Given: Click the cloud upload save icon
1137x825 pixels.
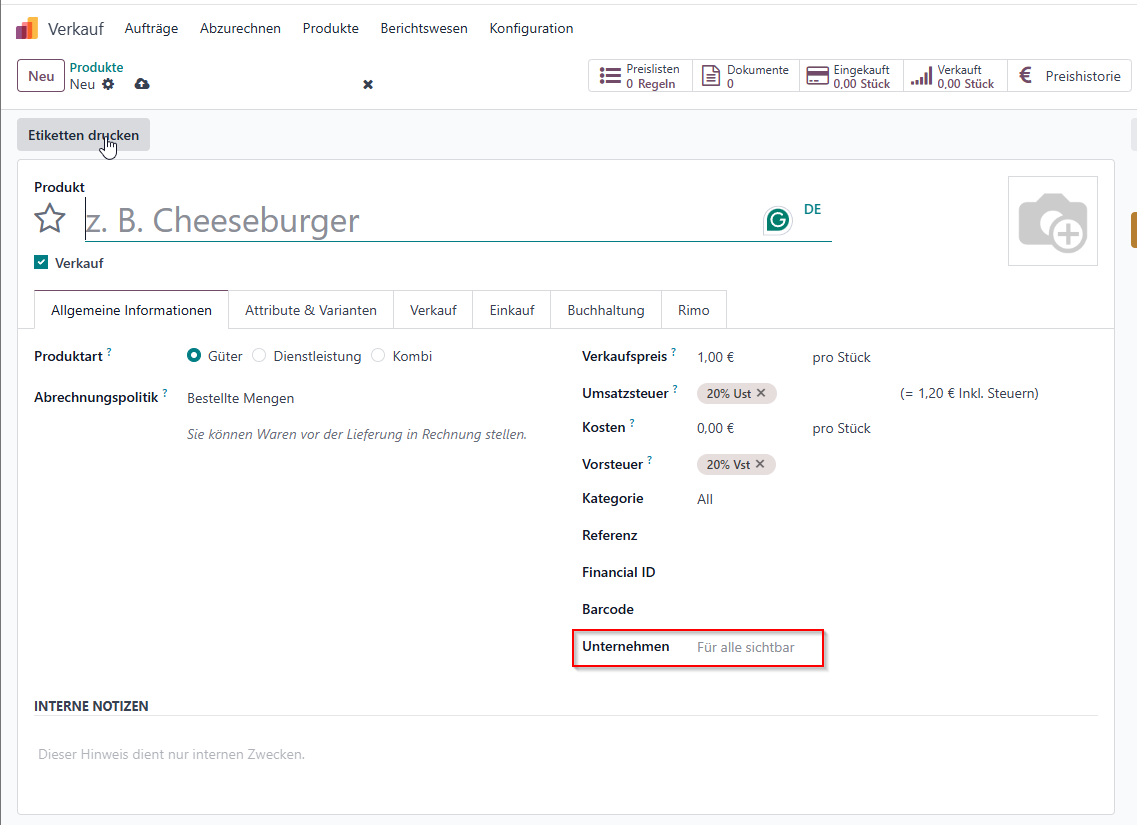Looking at the screenshot, I should pyautogui.click(x=142, y=84).
